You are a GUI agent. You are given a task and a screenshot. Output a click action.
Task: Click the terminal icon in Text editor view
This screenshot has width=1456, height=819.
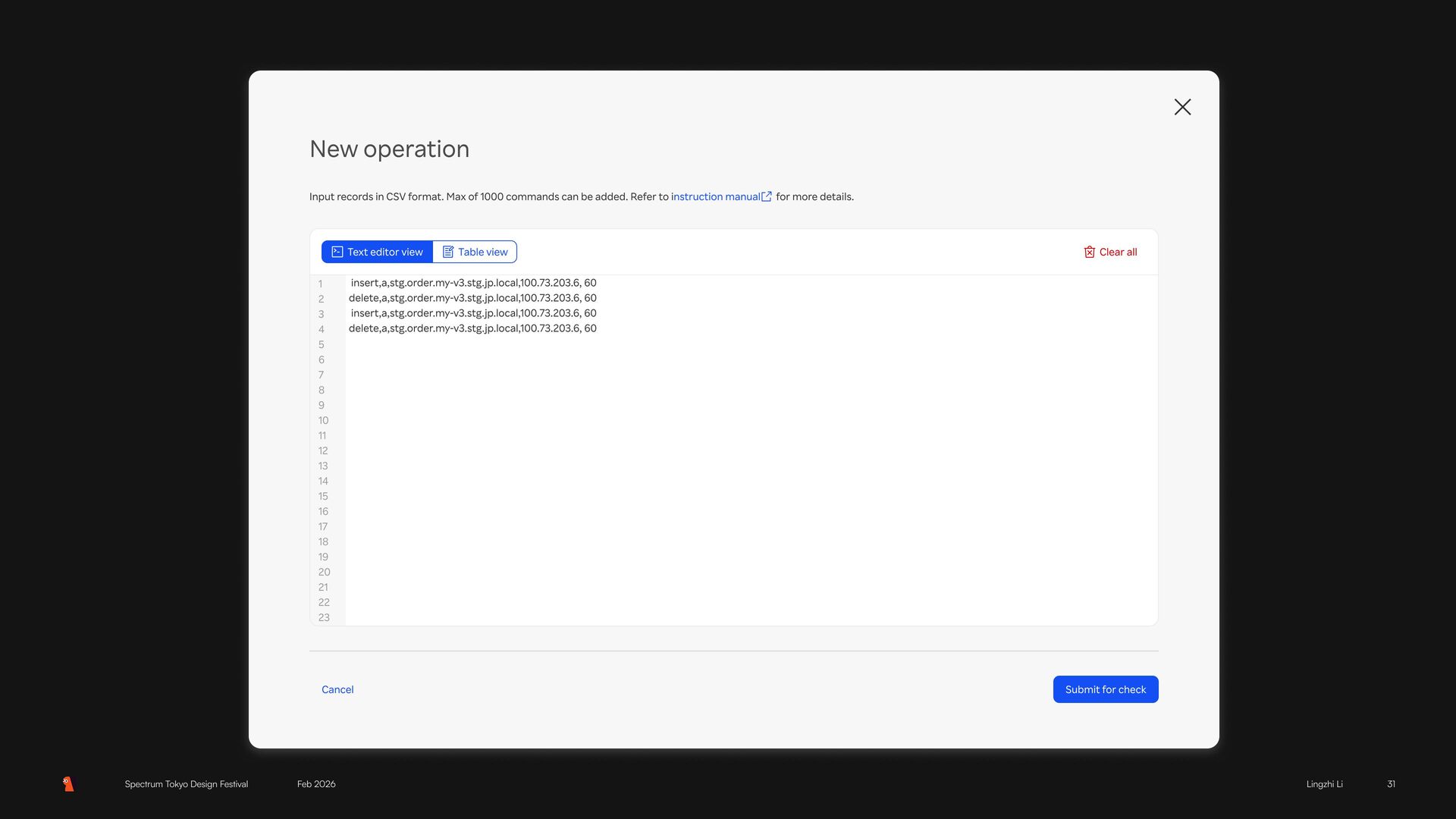pyautogui.click(x=337, y=252)
